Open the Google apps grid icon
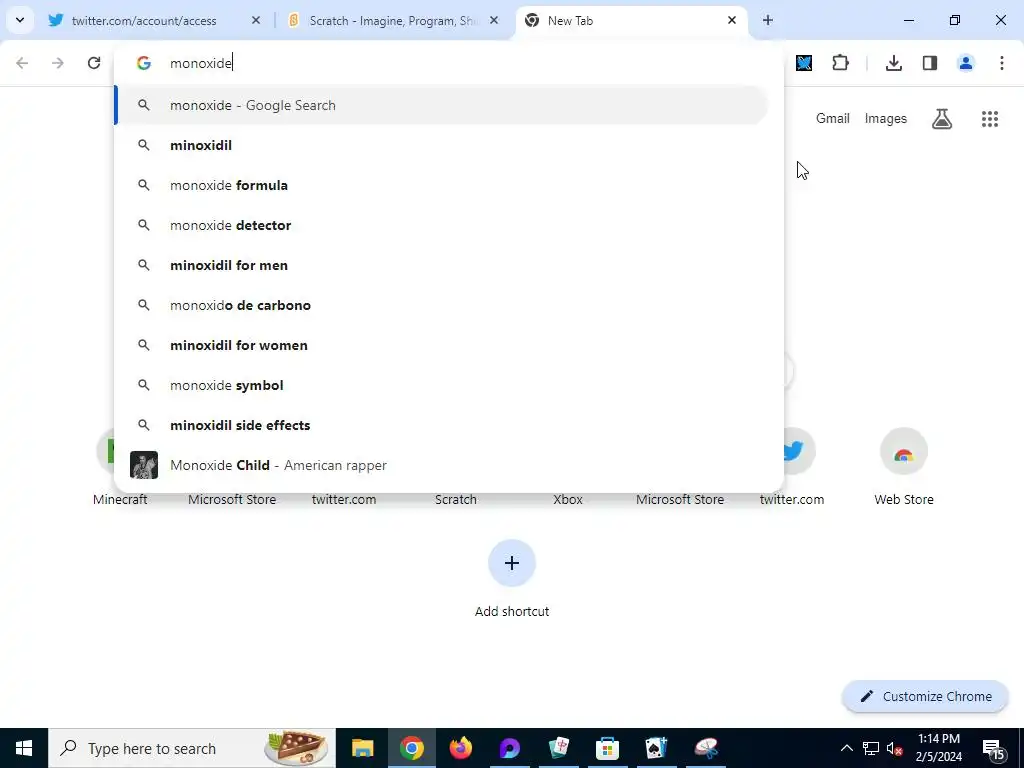 (x=990, y=118)
